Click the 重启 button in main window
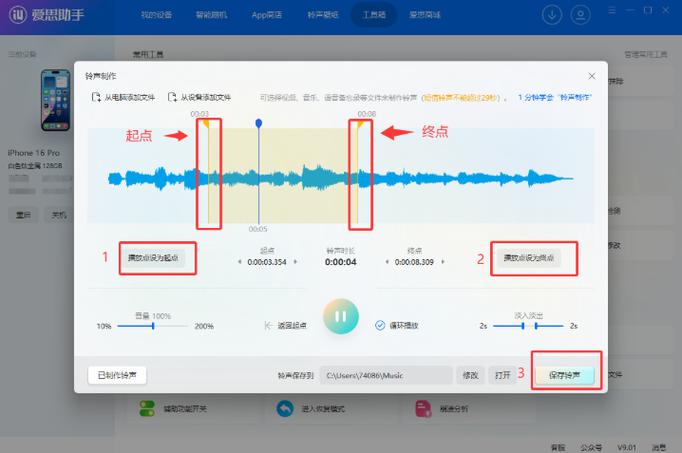 click(23, 215)
